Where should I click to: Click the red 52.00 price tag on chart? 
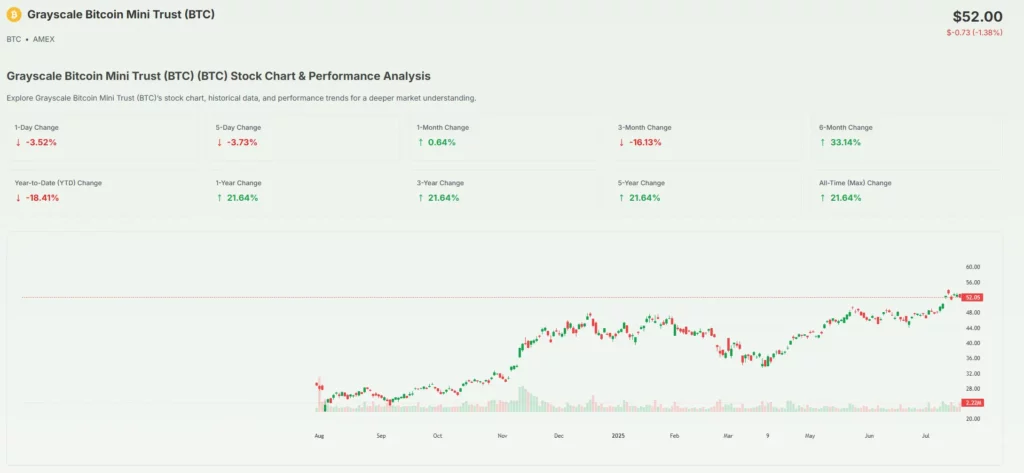974,297
